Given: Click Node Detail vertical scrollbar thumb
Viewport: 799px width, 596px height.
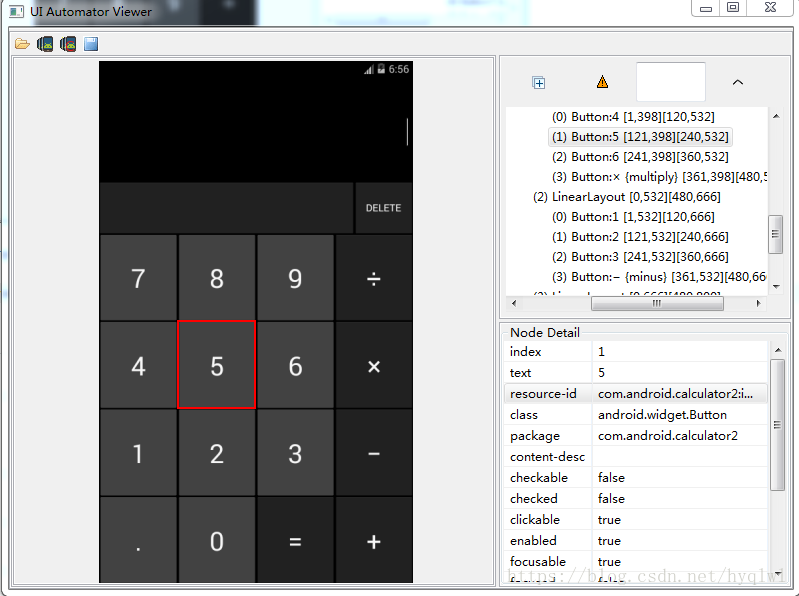Looking at the screenshot, I should [778, 425].
